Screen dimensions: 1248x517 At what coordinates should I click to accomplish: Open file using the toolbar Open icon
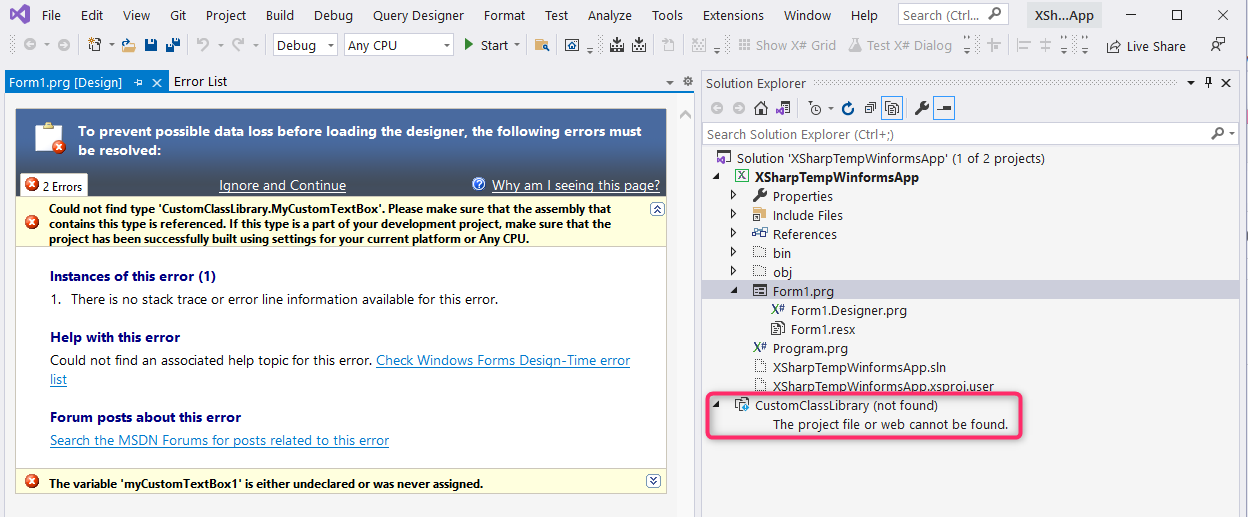128,45
